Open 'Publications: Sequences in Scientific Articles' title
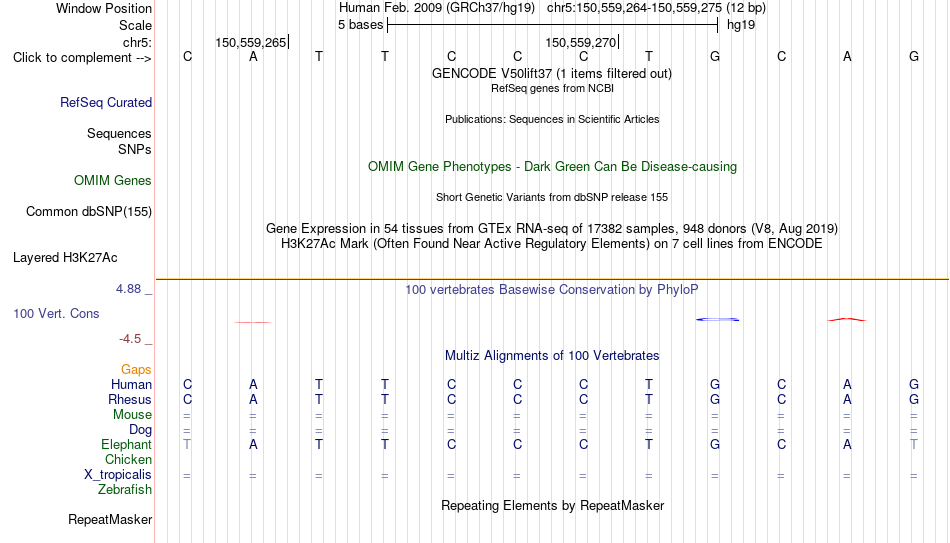Viewport: 950px width, 543px height. (x=552, y=119)
